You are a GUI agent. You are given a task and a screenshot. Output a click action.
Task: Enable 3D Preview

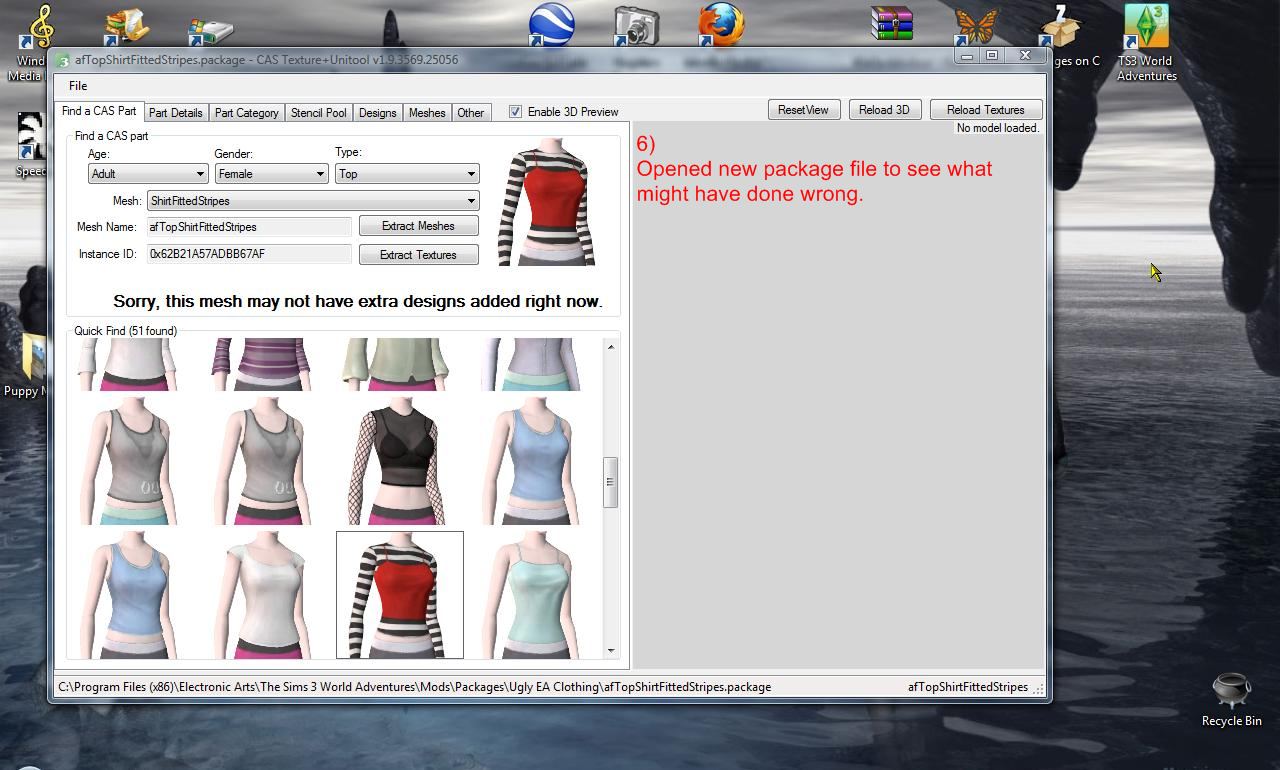515,111
